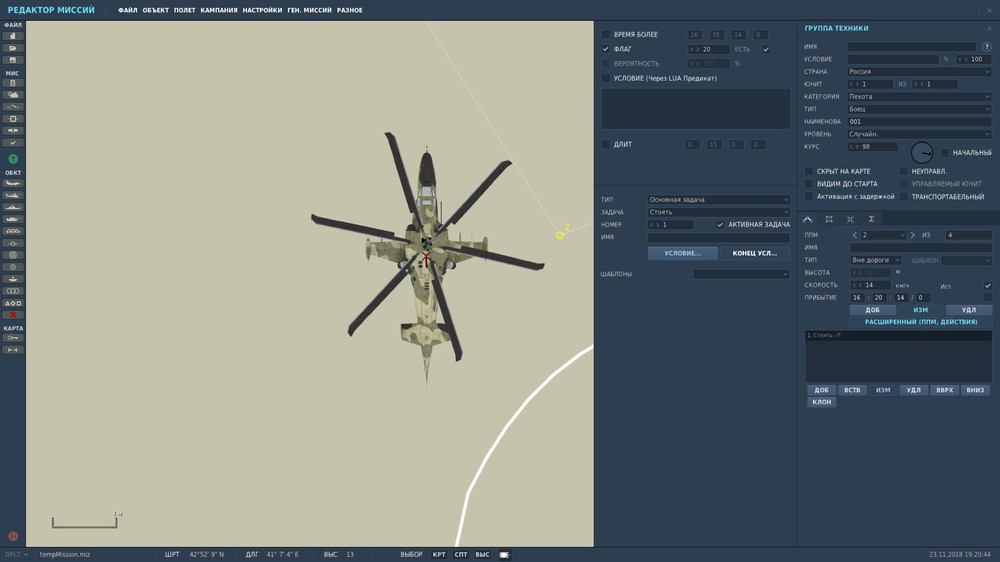Open the ТИП dropdown showing Основная задача
Screen dimensions: 1000x562
719,200
